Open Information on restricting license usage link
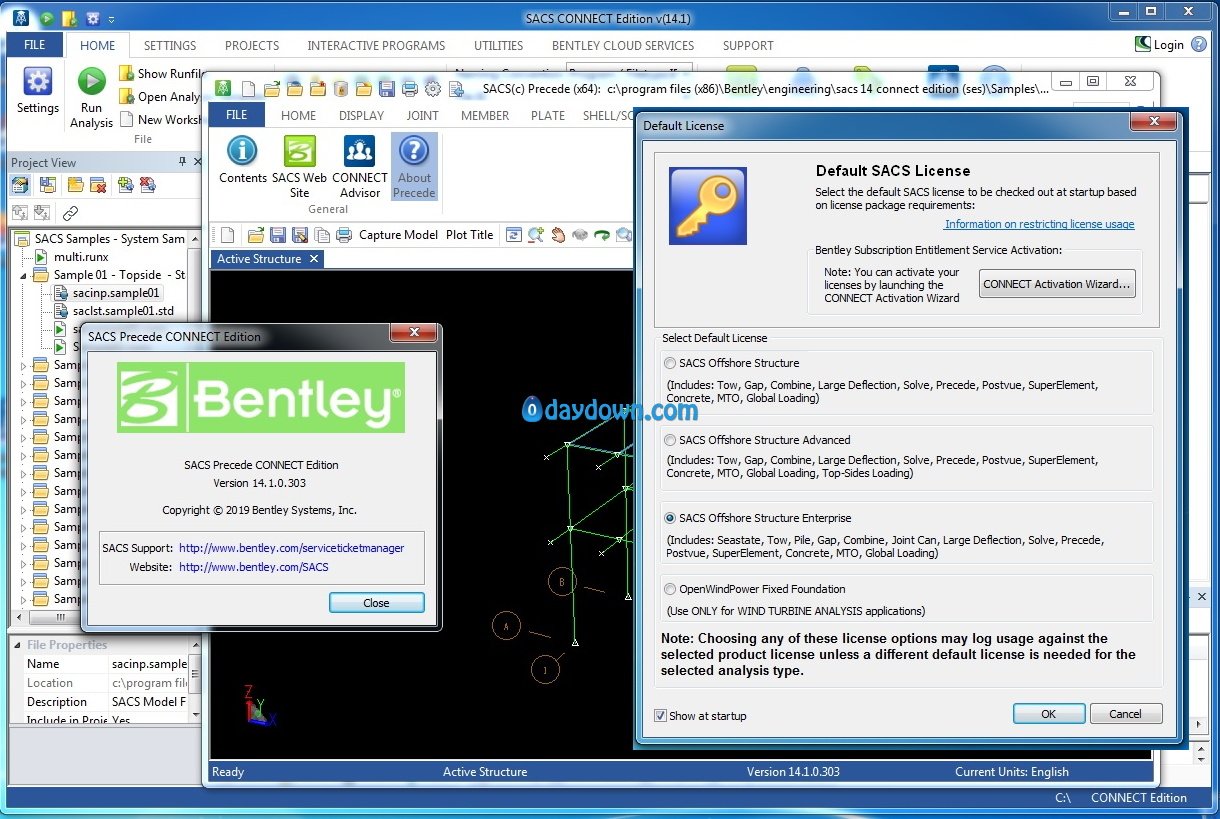This screenshot has width=1220, height=819. 1039,224
